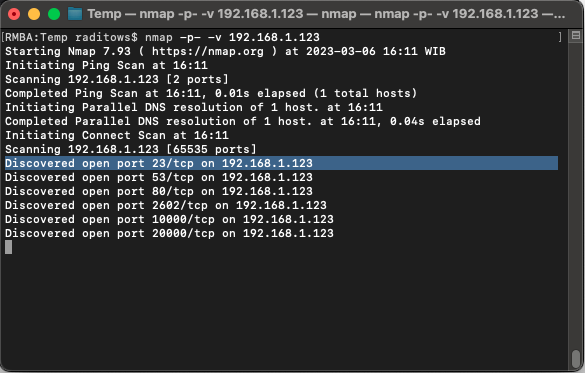Viewport: 585px width, 373px height.
Task: Click the red close window button
Action: [x=14, y=14]
